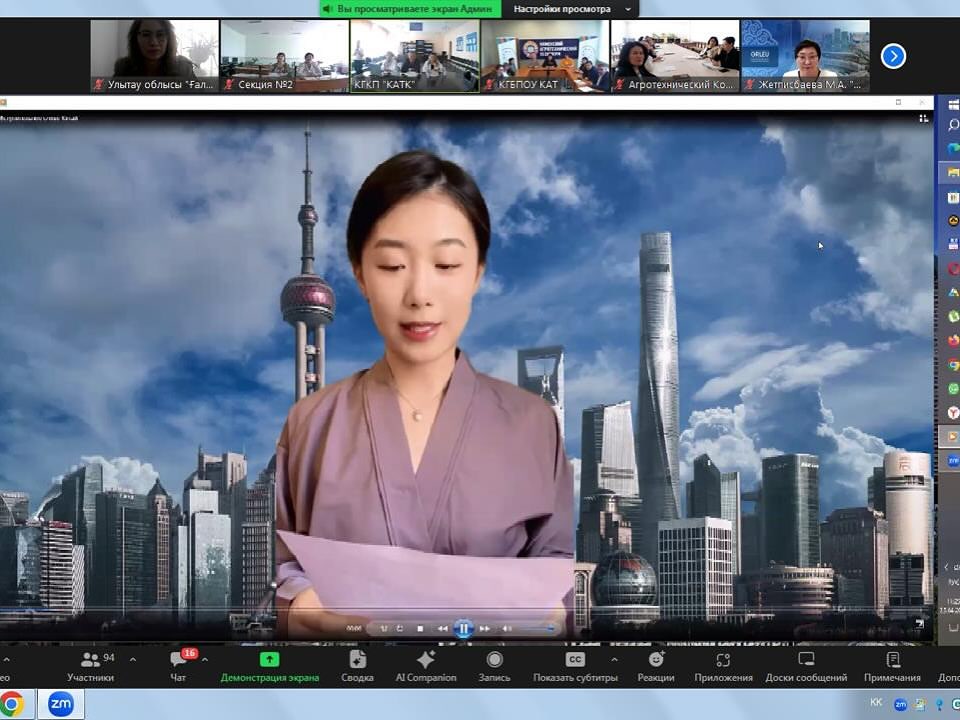960x720 pixels.
Task: Select the Ұлытау облысы participant thumbnail
Action: click(154, 56)
